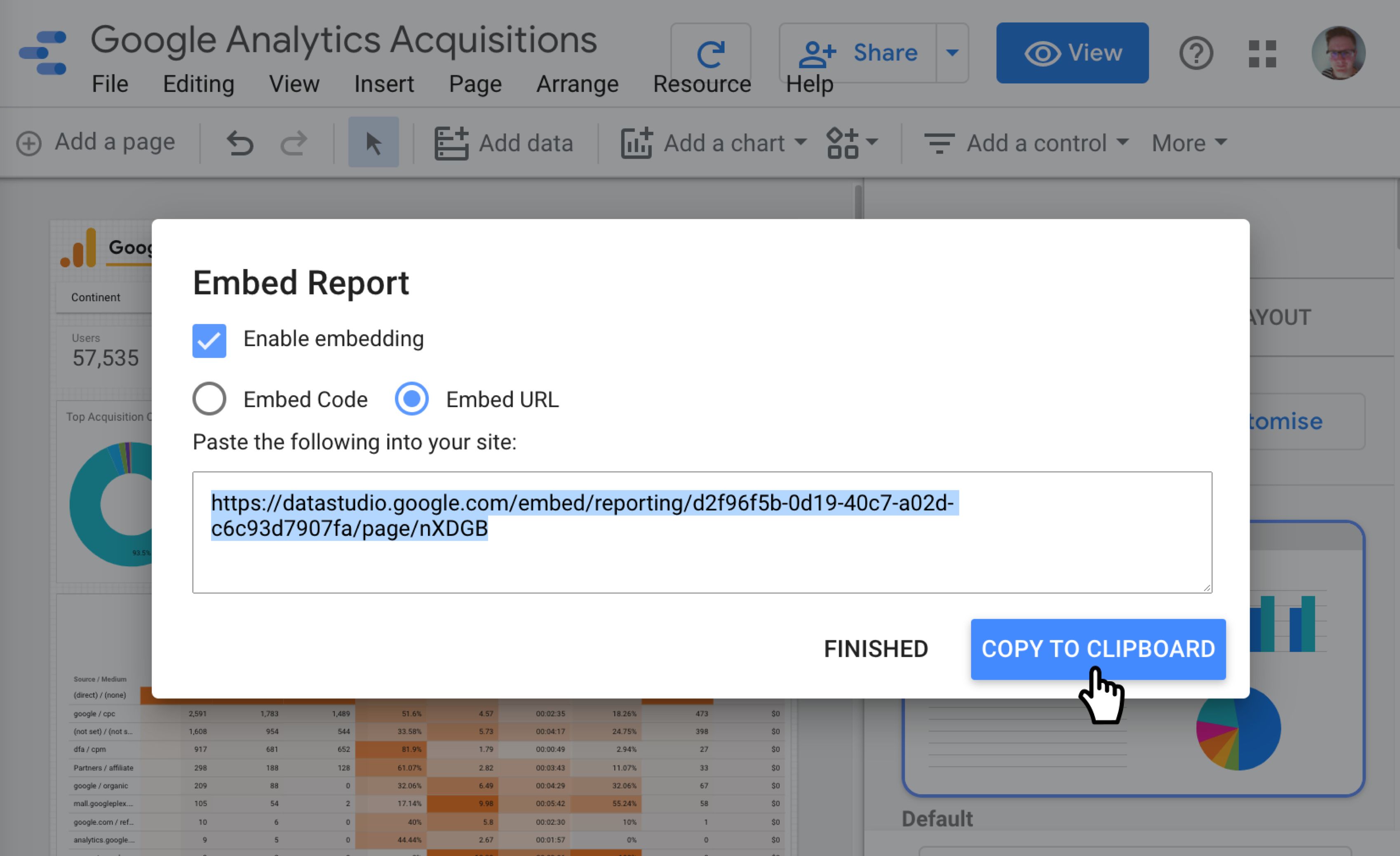Open the user account avatar
The image size is (1400, 856).
(x=1339, y=53)
